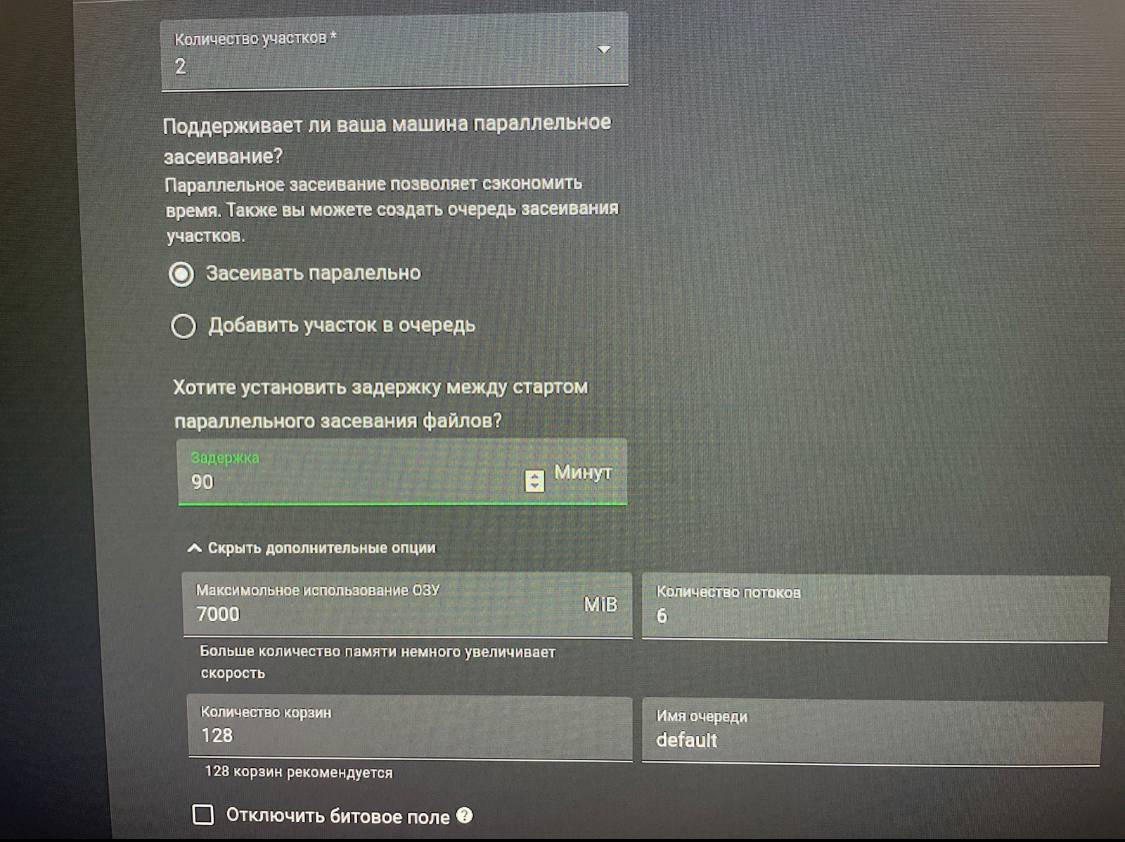
Task: Increase delay with the stepper up arrow
Action: pyautogui.click(x=535, y=476)
